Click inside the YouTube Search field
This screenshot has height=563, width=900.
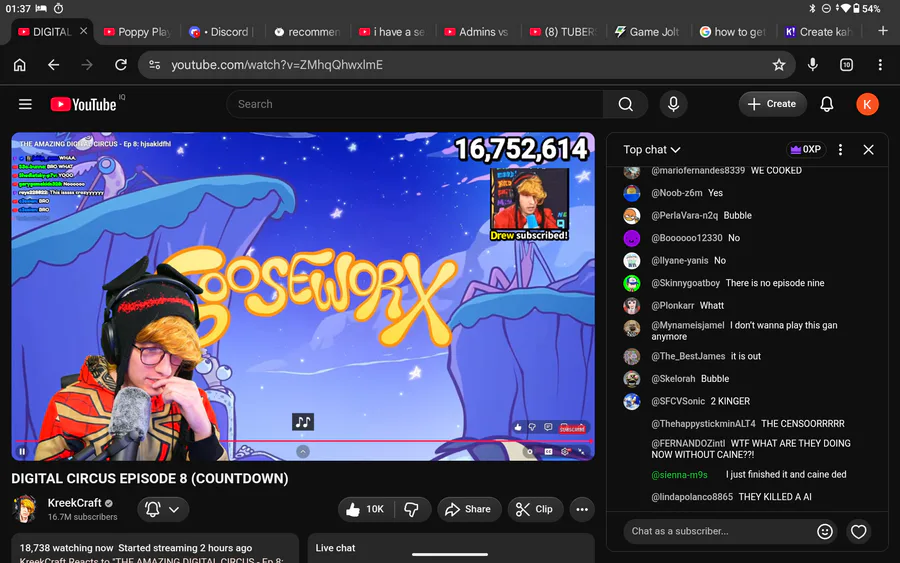pyautogui.click(x=414, y=104)
